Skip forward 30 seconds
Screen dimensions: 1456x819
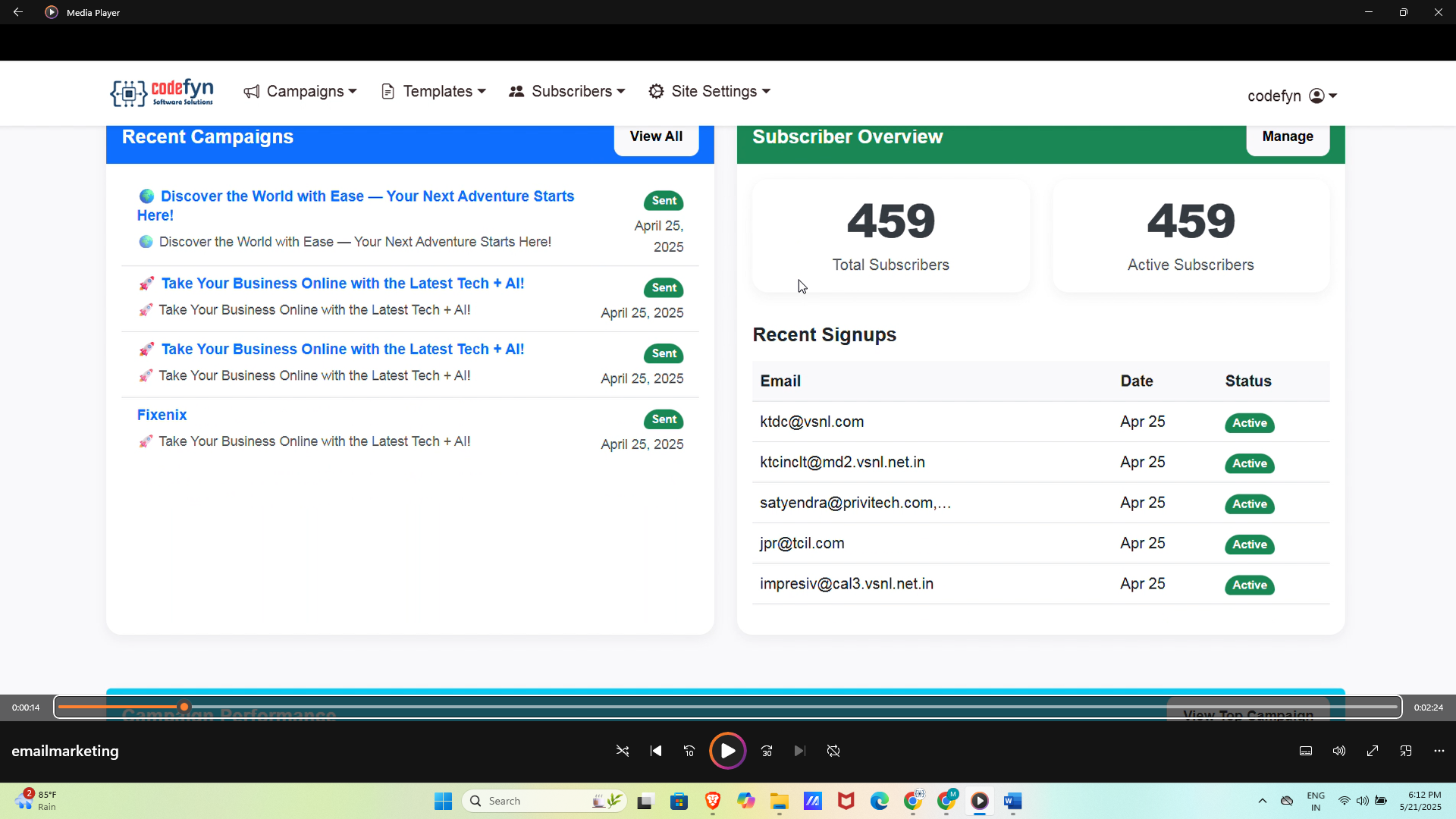click(767, 751)
